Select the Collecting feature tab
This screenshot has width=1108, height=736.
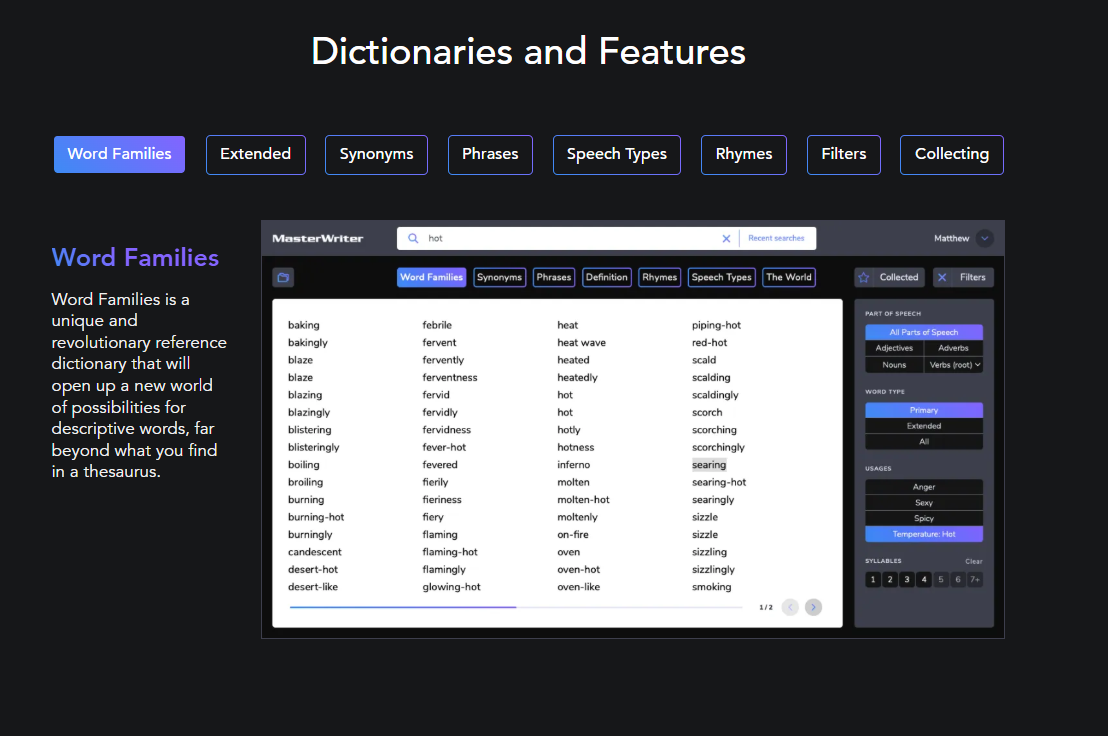click(x=952, y=154)
